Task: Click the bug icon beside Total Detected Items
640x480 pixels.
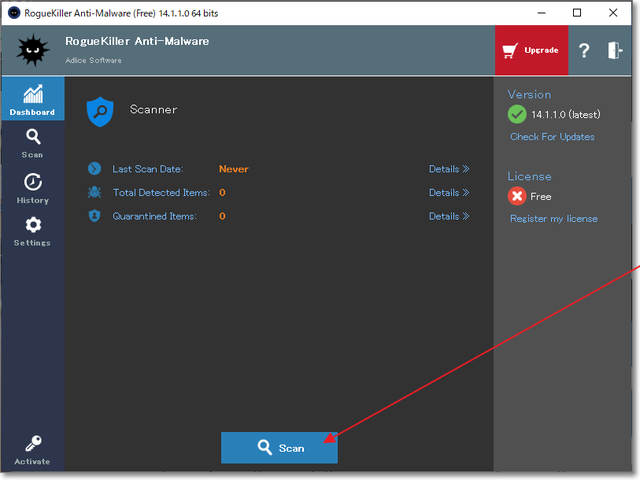Action: tap(94, 193)
